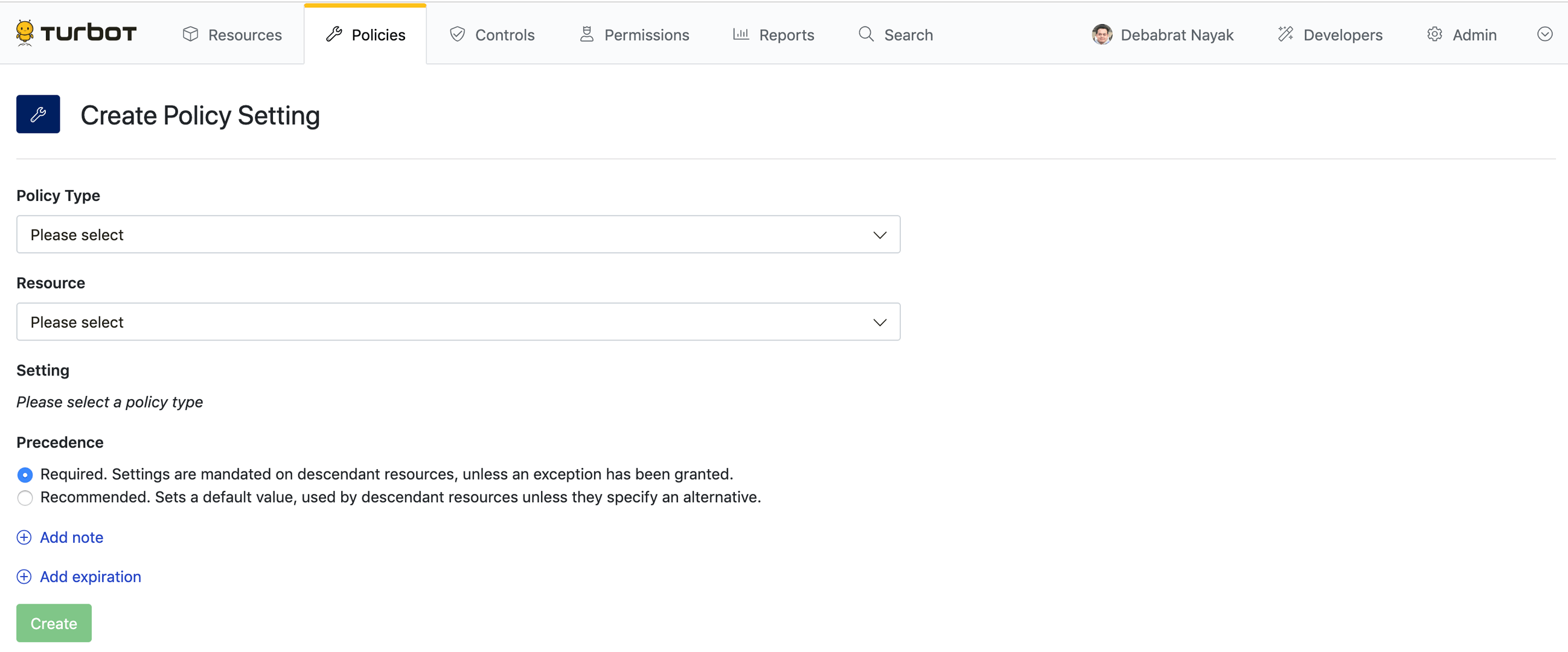The image size is (1568, 652).
Task: Click the Permissions user icon
Action: click(586, 34)
